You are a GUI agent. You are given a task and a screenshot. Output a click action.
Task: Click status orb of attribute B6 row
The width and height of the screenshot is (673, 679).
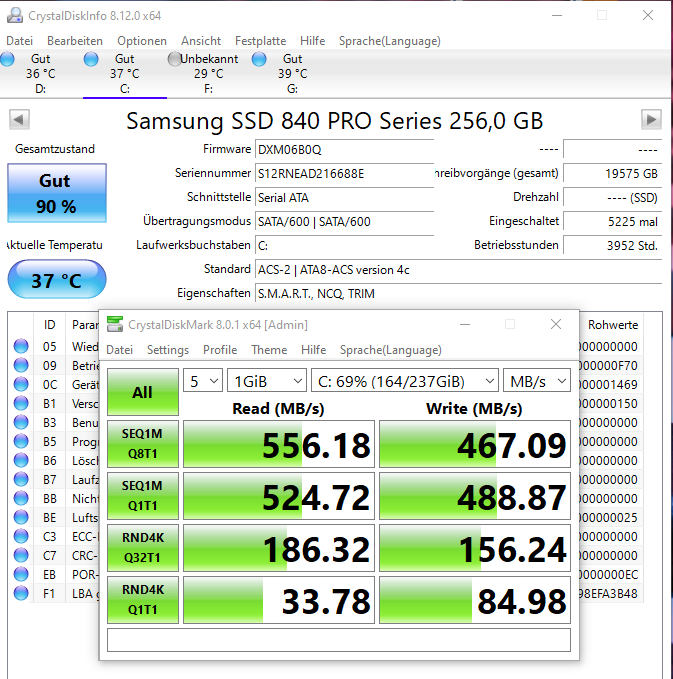21,460
